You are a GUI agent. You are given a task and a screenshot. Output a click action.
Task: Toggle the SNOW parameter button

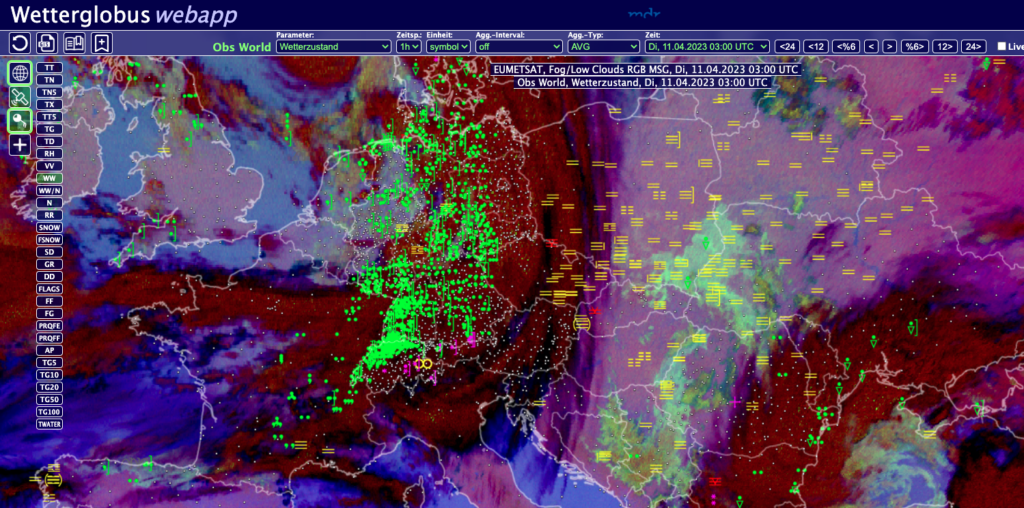[x=49, y=227]
